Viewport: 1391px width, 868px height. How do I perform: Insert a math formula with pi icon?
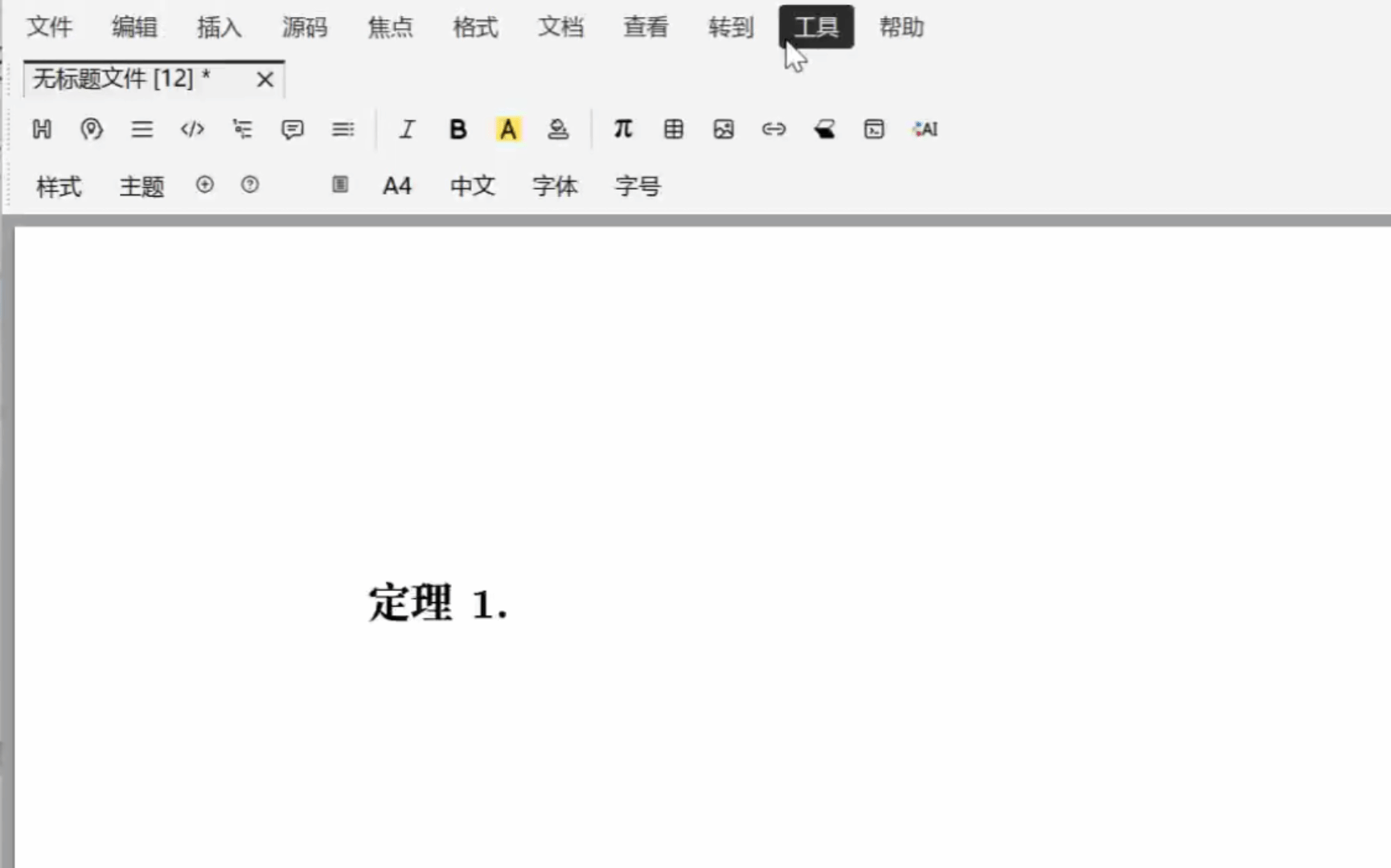[x=623, y=129]
